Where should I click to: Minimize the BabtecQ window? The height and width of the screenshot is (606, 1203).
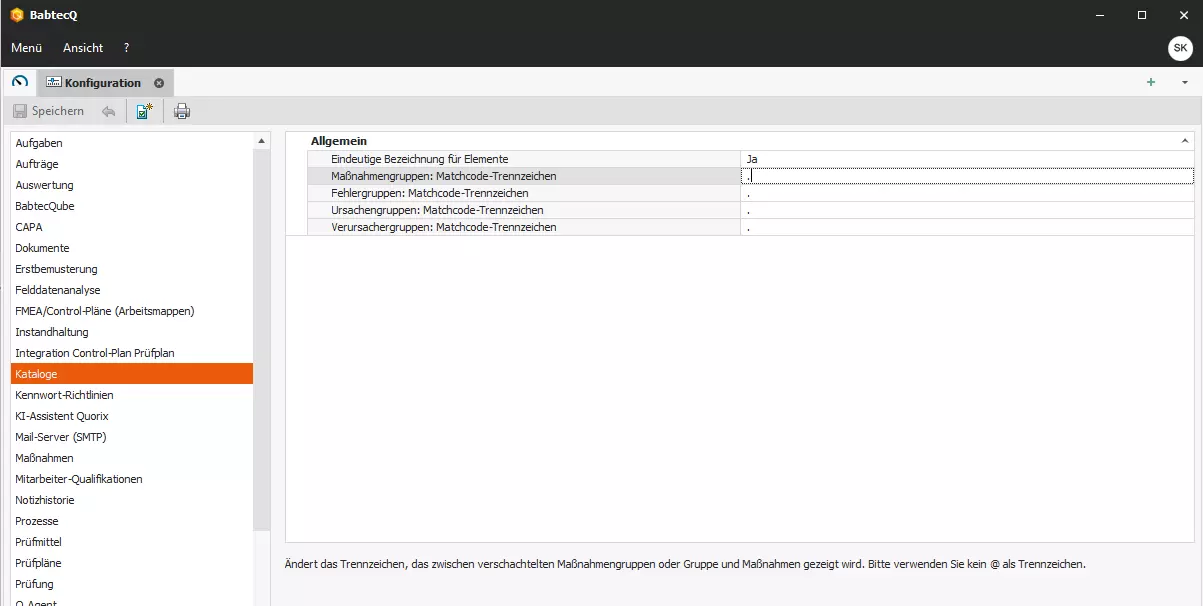pyautogui.click(x=1098, y=15)
